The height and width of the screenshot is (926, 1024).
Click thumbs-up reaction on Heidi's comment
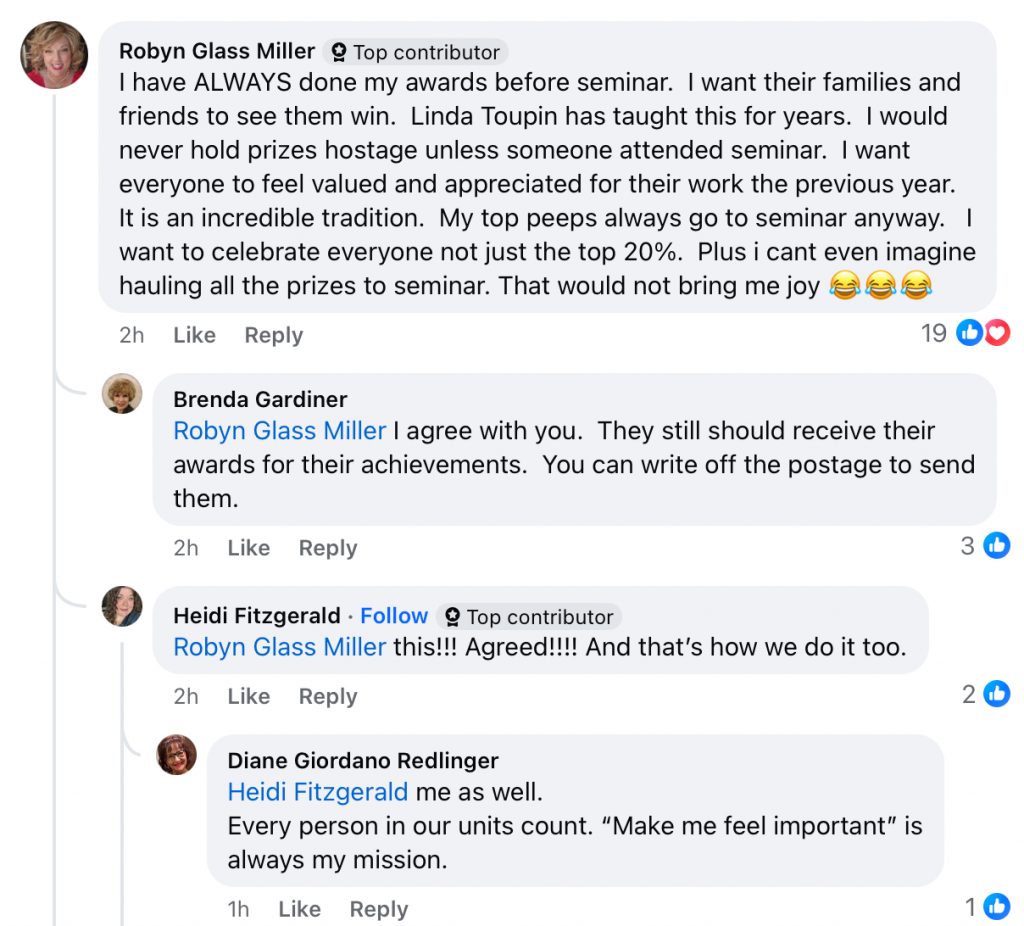(x=997, y=693)
